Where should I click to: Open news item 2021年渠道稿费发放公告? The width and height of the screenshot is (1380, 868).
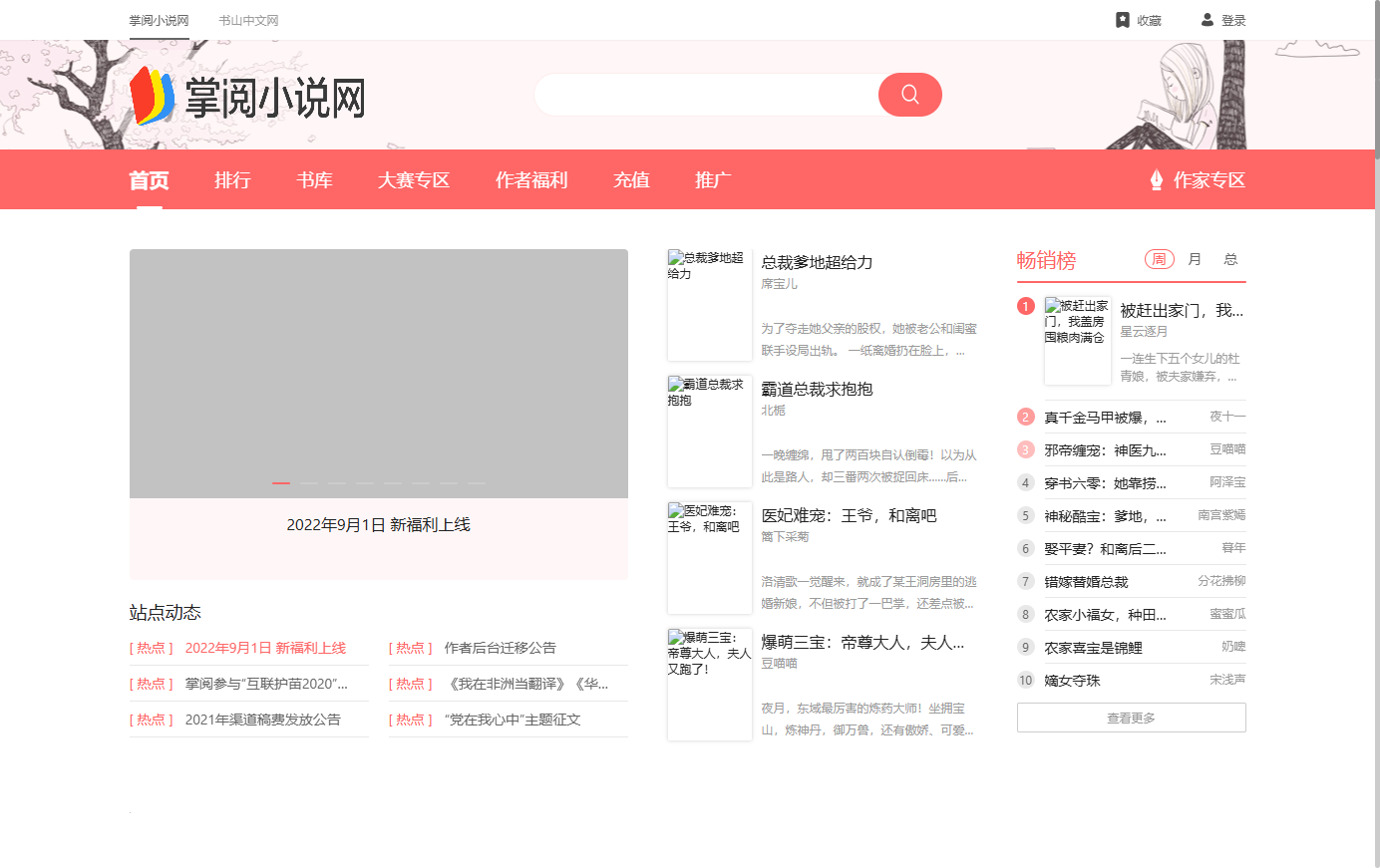(x=263, y=720)
